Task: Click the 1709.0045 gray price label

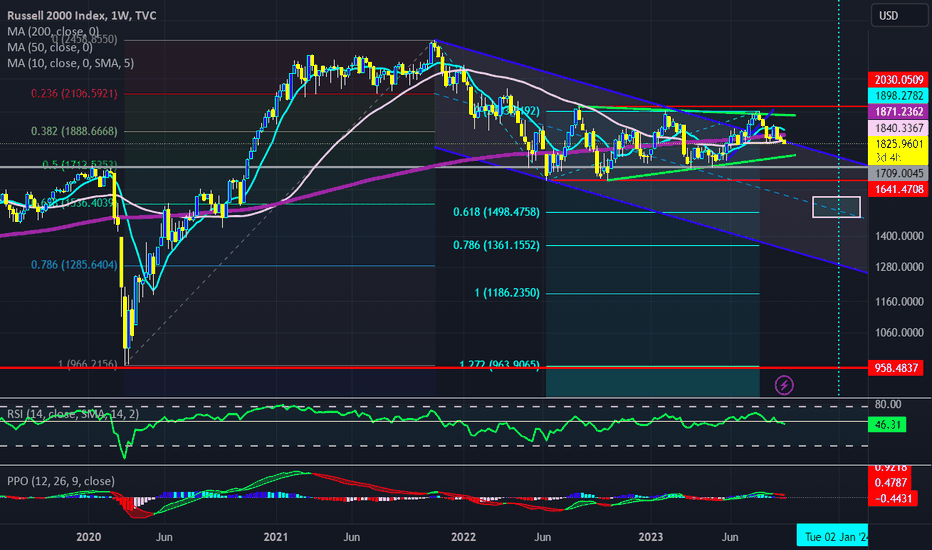Action: 898,174
